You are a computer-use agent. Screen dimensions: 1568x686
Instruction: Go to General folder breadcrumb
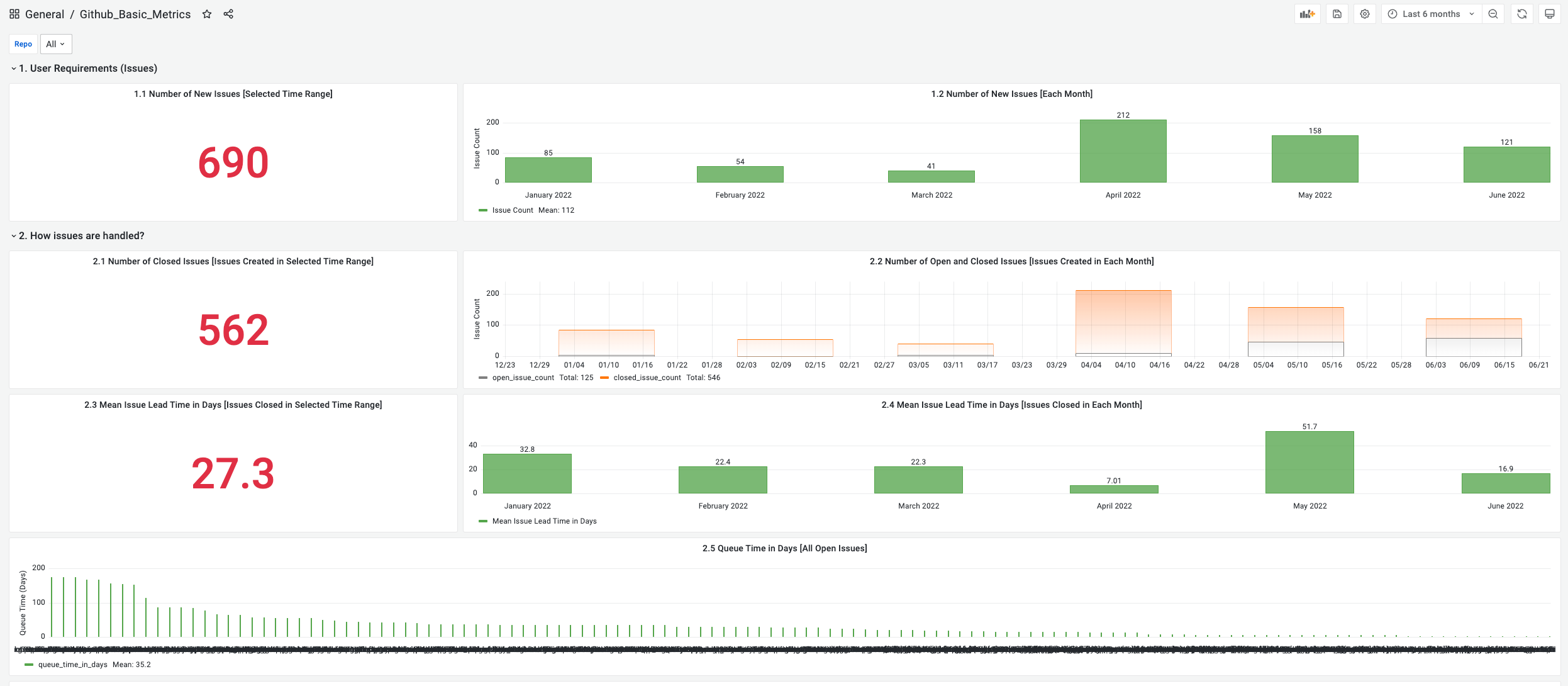point(45,14)
